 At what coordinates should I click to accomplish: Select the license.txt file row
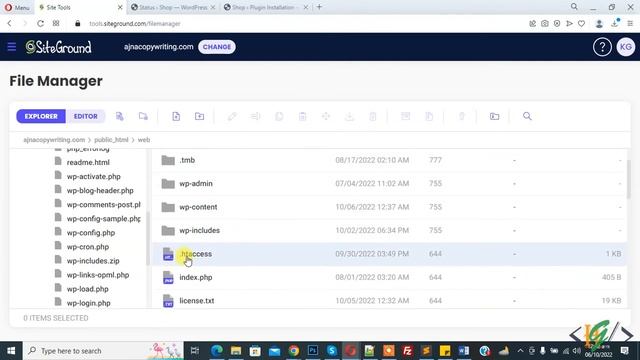coord(389,300)
